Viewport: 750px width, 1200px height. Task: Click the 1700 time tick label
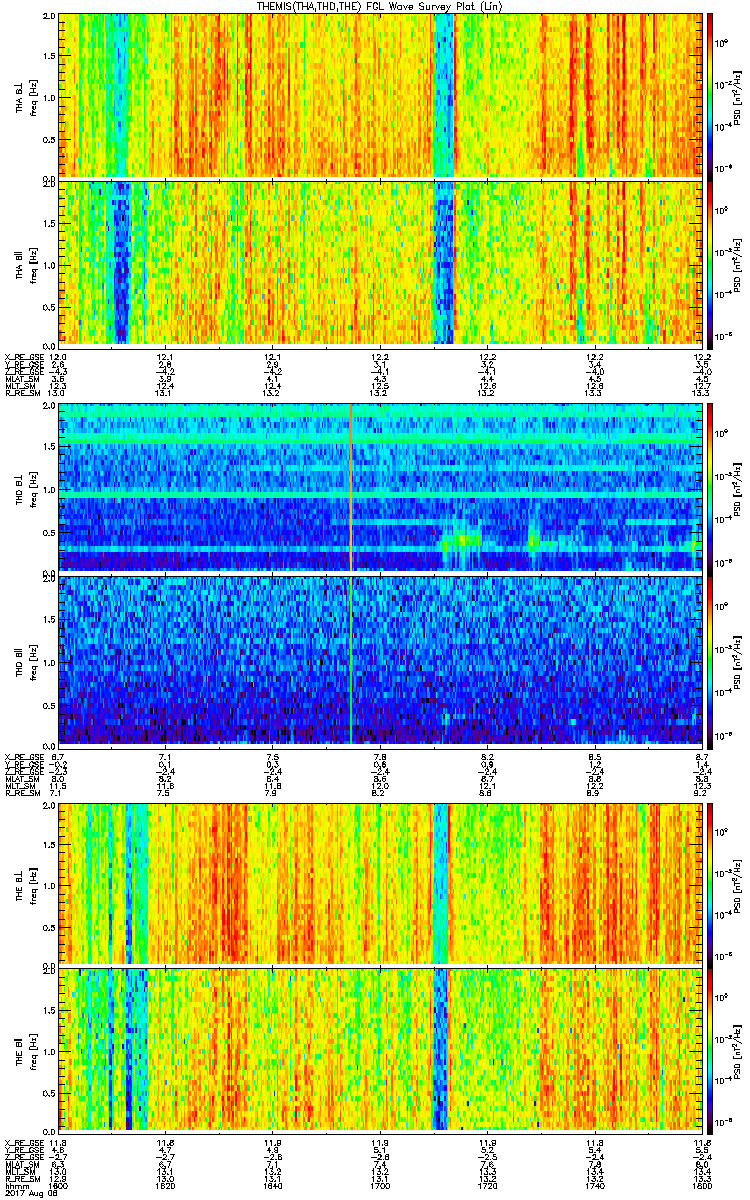[x=379, y=1184]
